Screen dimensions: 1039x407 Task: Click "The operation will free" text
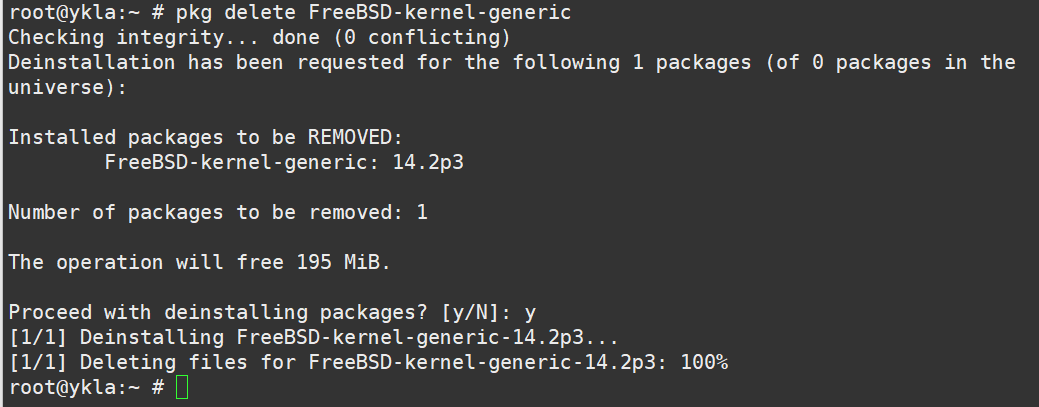coord(145,263)
